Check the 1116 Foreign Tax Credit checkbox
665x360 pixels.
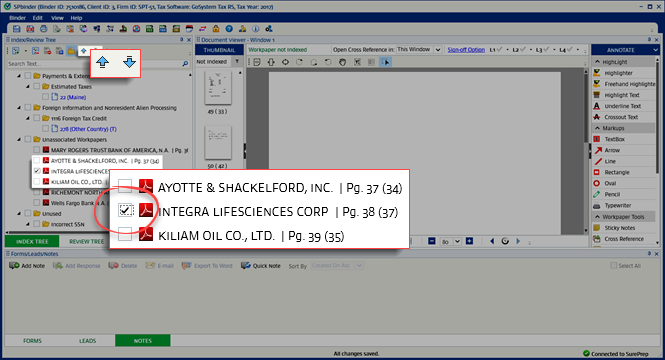pyautogui.click(x=36, y=118)
